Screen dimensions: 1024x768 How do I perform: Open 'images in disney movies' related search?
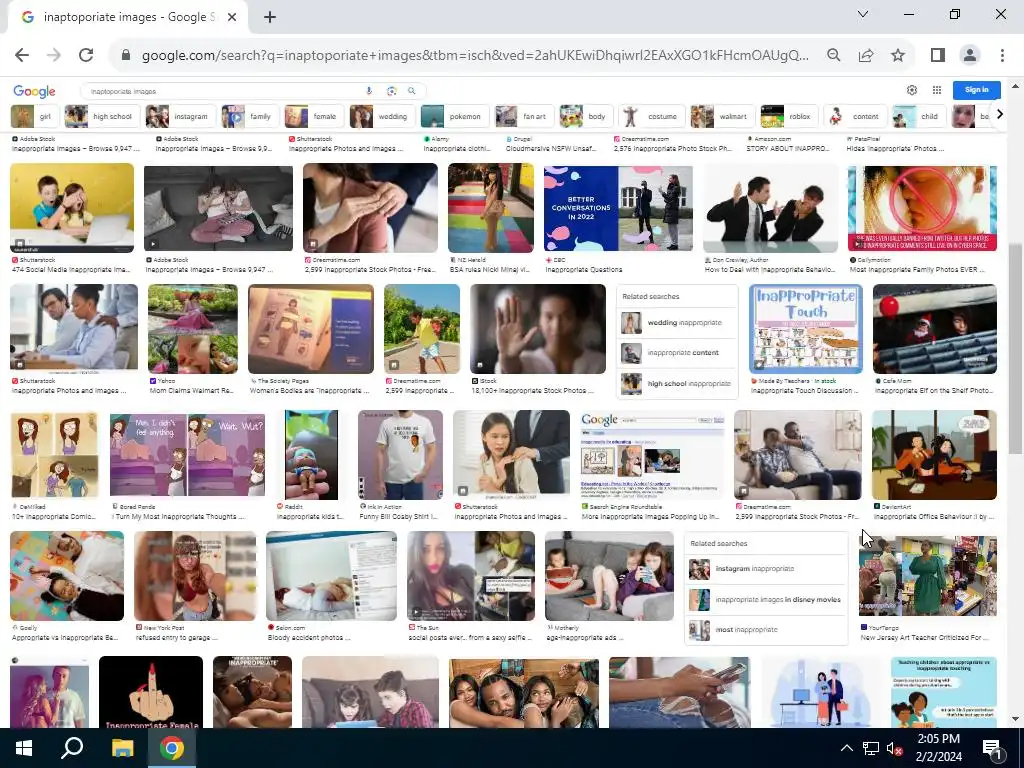click(x=765, y=600)
